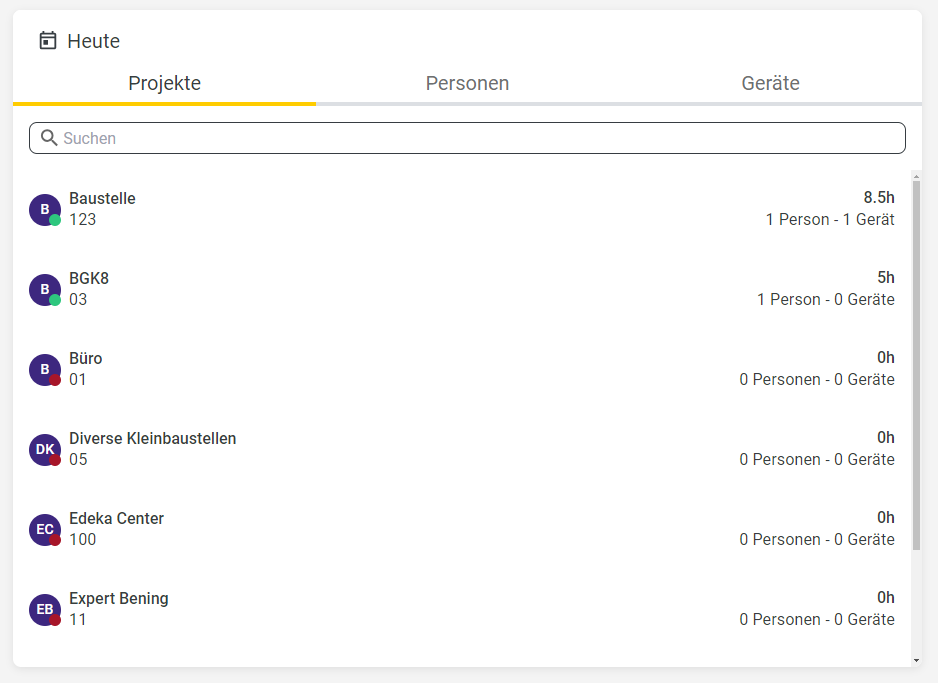Image resolution: width=938 pixels, height=683 pixels.
Task: Focus the Suchen search field
Action: coord(467,138)
